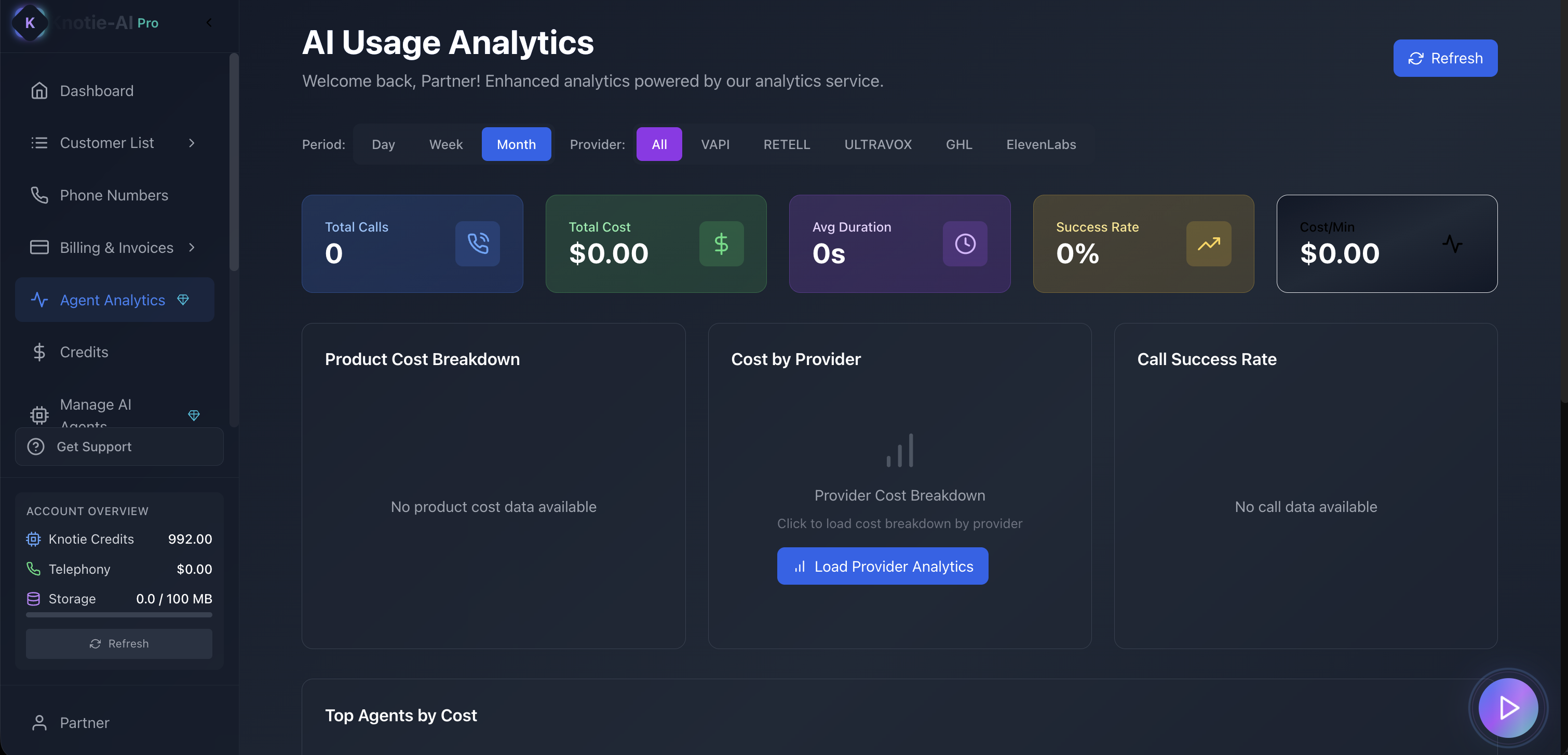Click the Total Cost dollar icon
Viewport: 1568px width, 755px height.
pyautogui.click(x=721, y=244)
